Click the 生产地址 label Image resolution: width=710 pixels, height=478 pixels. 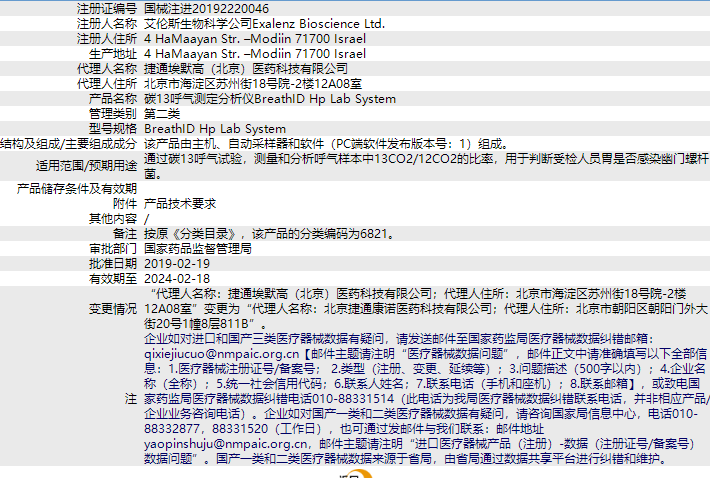(x=113, y=53)
